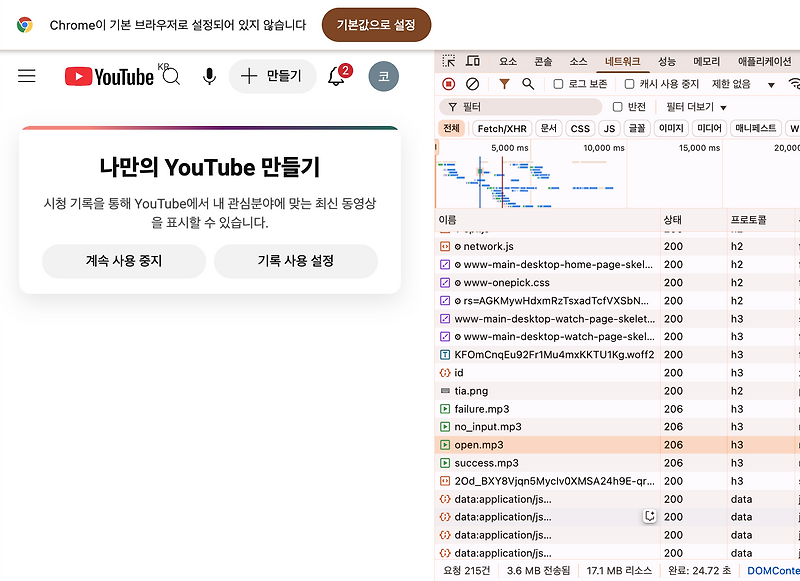Start voice search with microphone icon
Image resolution: width=800 pixels, height=581 pixels.
[209, 76]
